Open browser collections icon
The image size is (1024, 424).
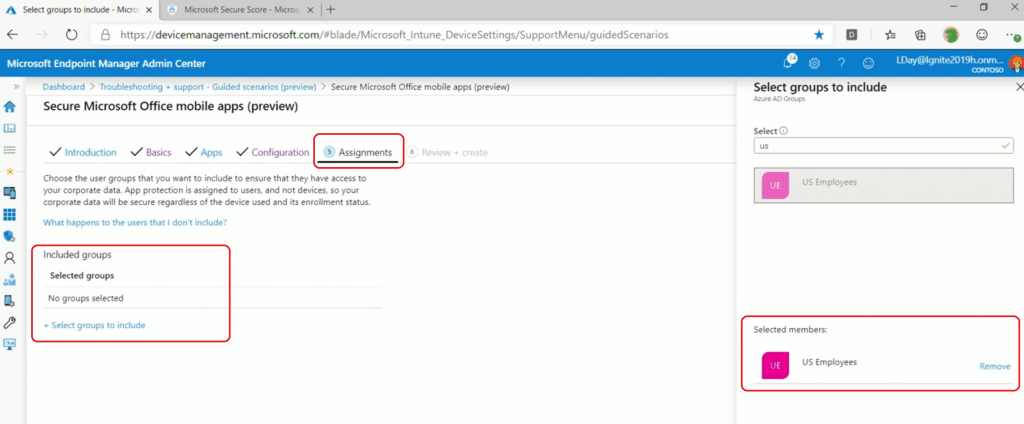click(920, 35)
